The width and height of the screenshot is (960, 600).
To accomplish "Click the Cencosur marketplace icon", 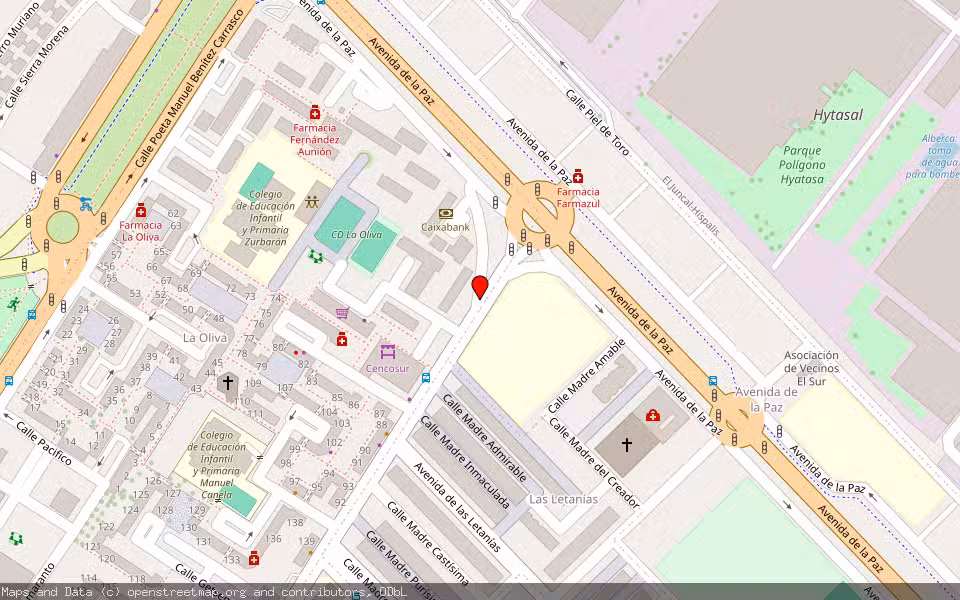I will click(388, 351).
